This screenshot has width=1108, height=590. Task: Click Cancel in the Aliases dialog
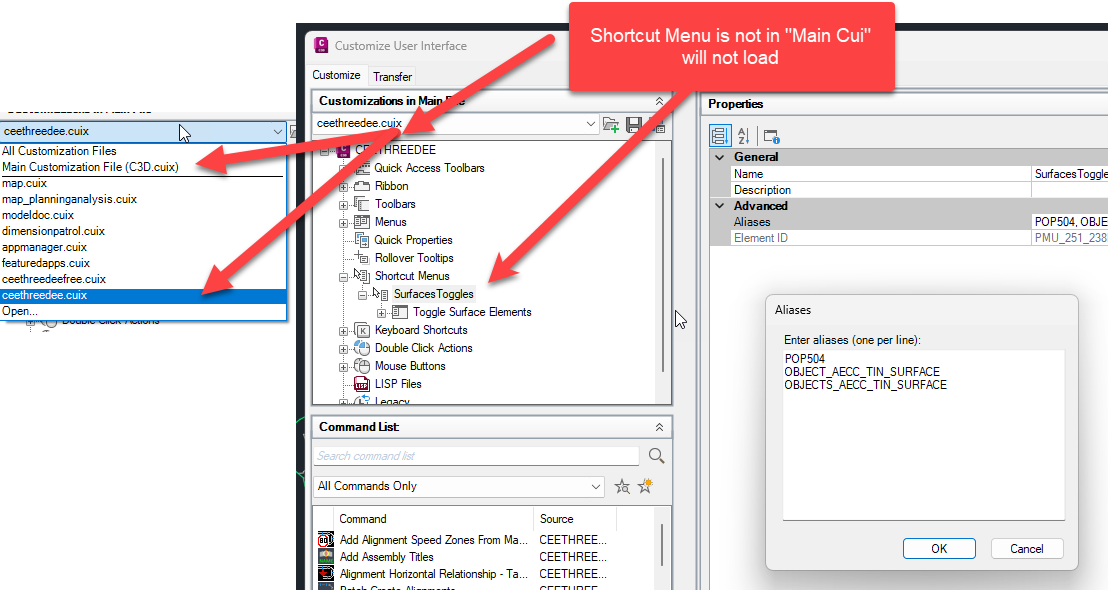pos(1027,548)
